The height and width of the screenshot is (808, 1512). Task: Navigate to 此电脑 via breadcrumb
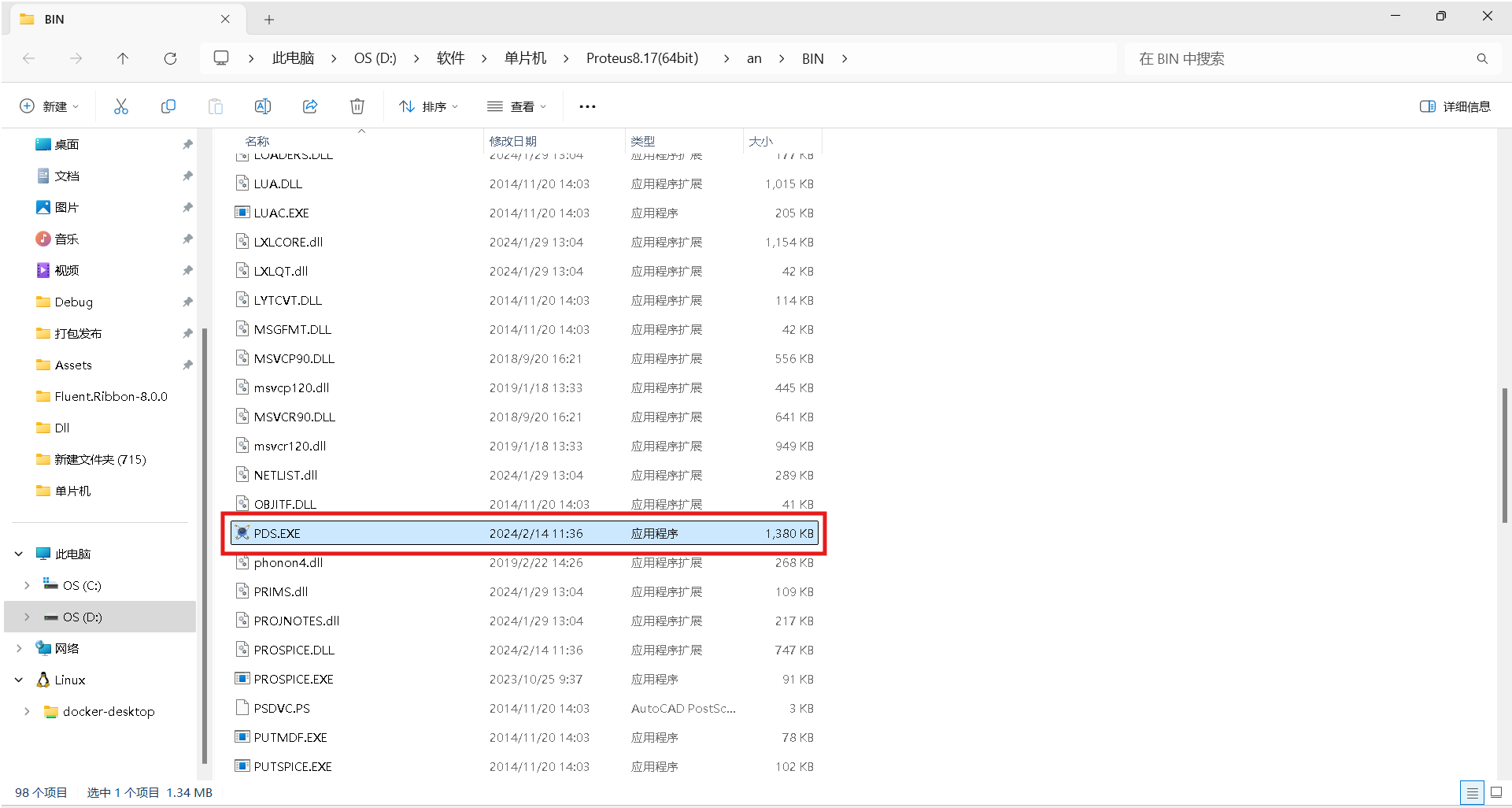(292, 57)
